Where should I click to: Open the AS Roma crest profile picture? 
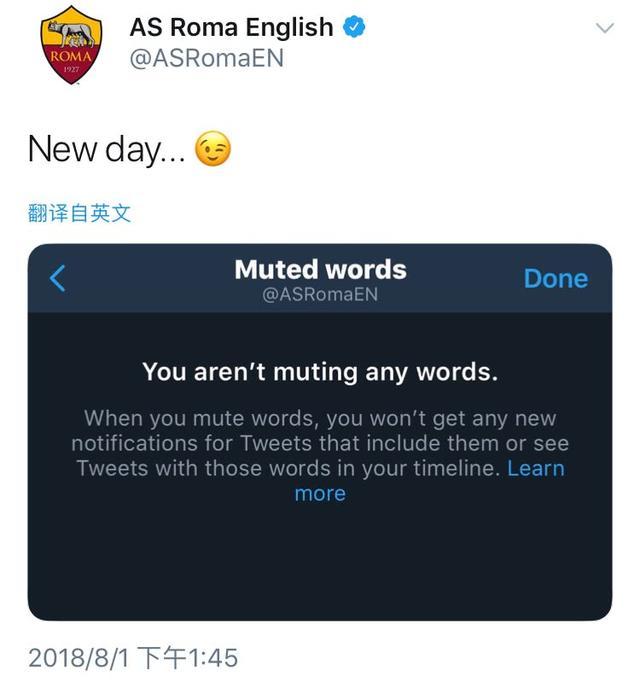(71, 45)
